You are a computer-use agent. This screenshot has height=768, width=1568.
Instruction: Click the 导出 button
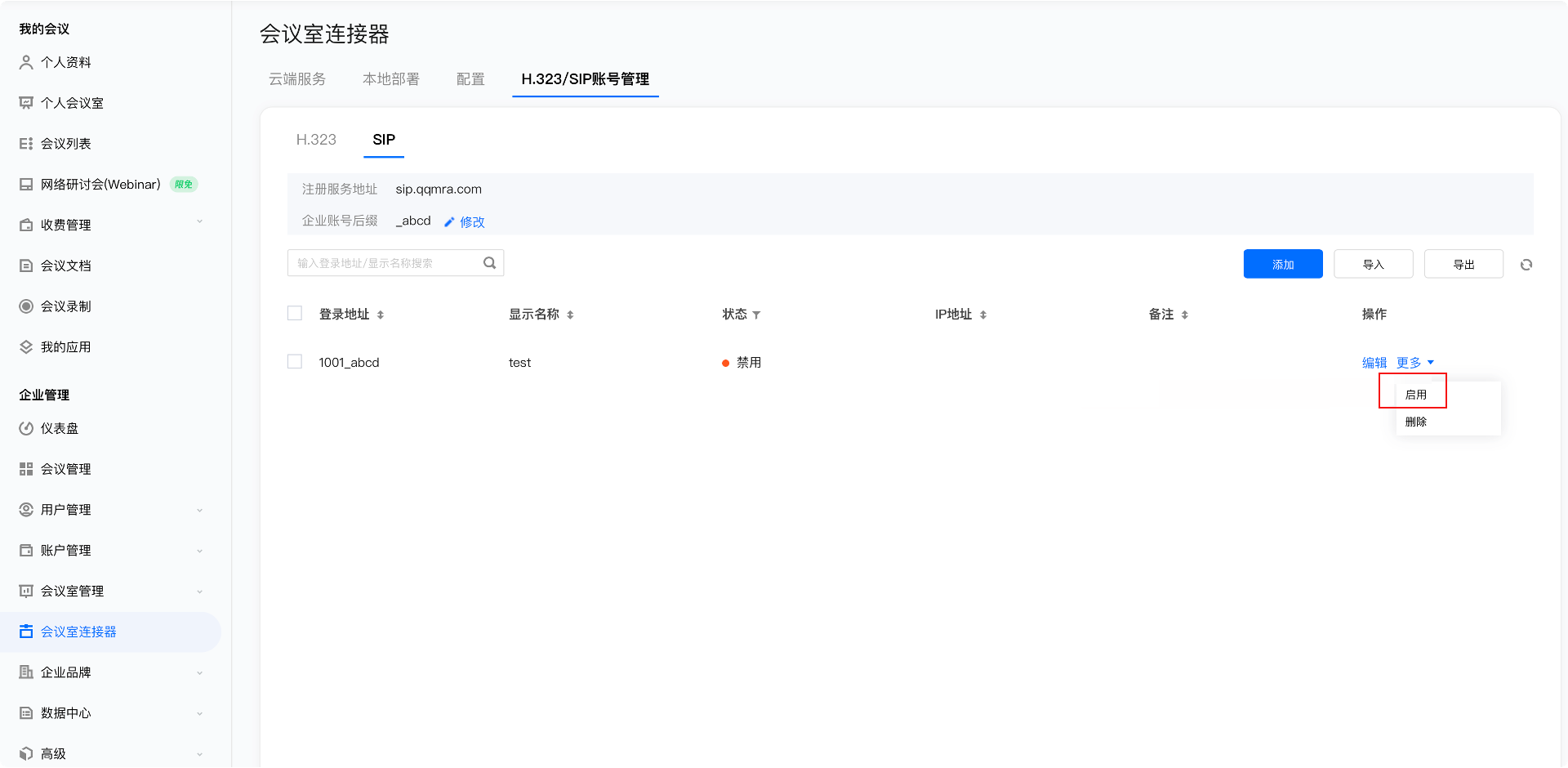click(x=1463, y=264)
